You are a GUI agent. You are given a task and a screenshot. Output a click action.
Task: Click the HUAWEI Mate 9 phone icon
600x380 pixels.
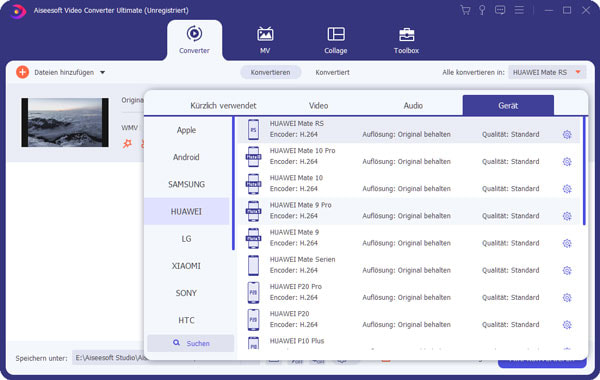253,238
